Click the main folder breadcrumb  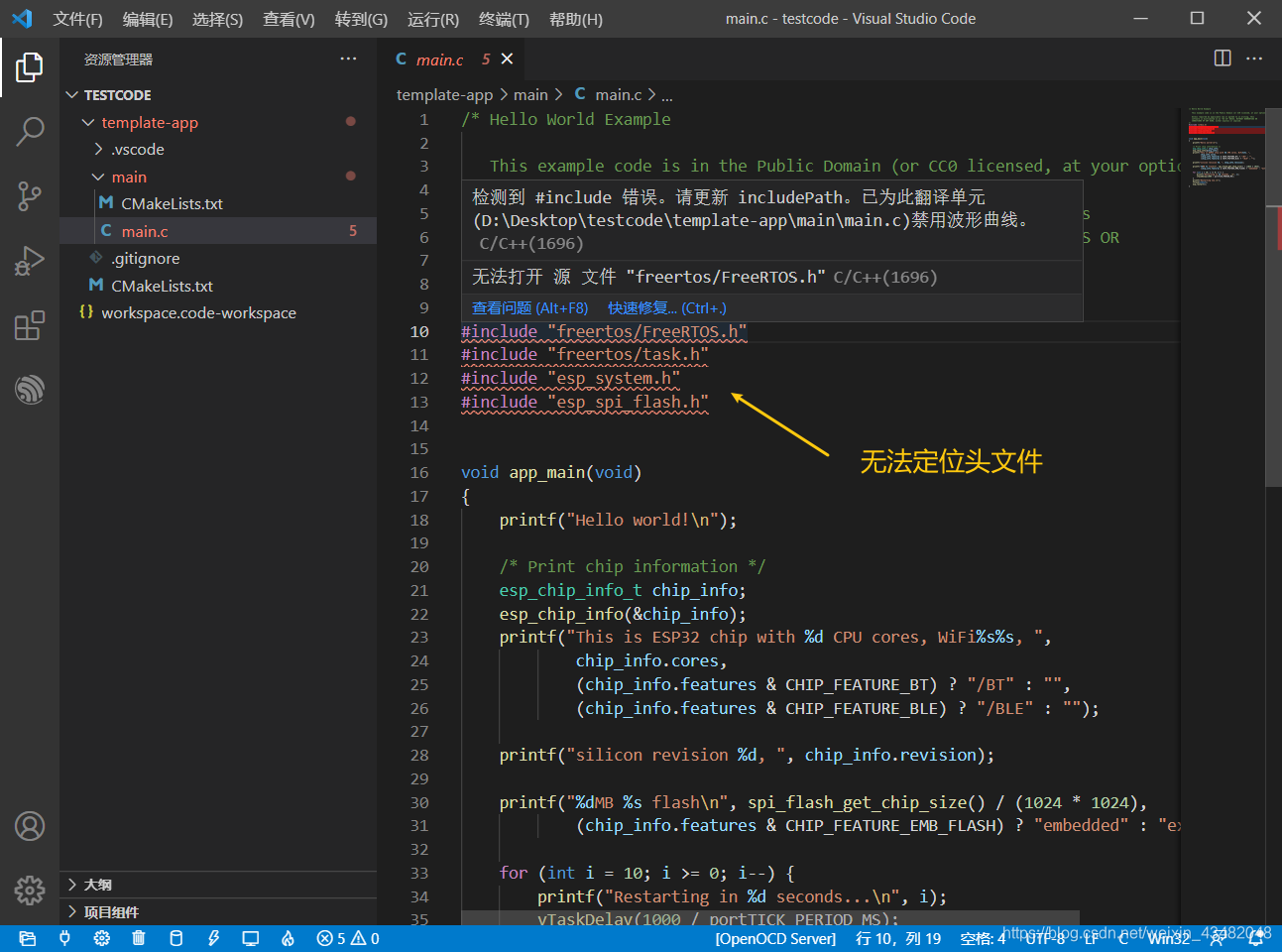[x=530, y=94]
